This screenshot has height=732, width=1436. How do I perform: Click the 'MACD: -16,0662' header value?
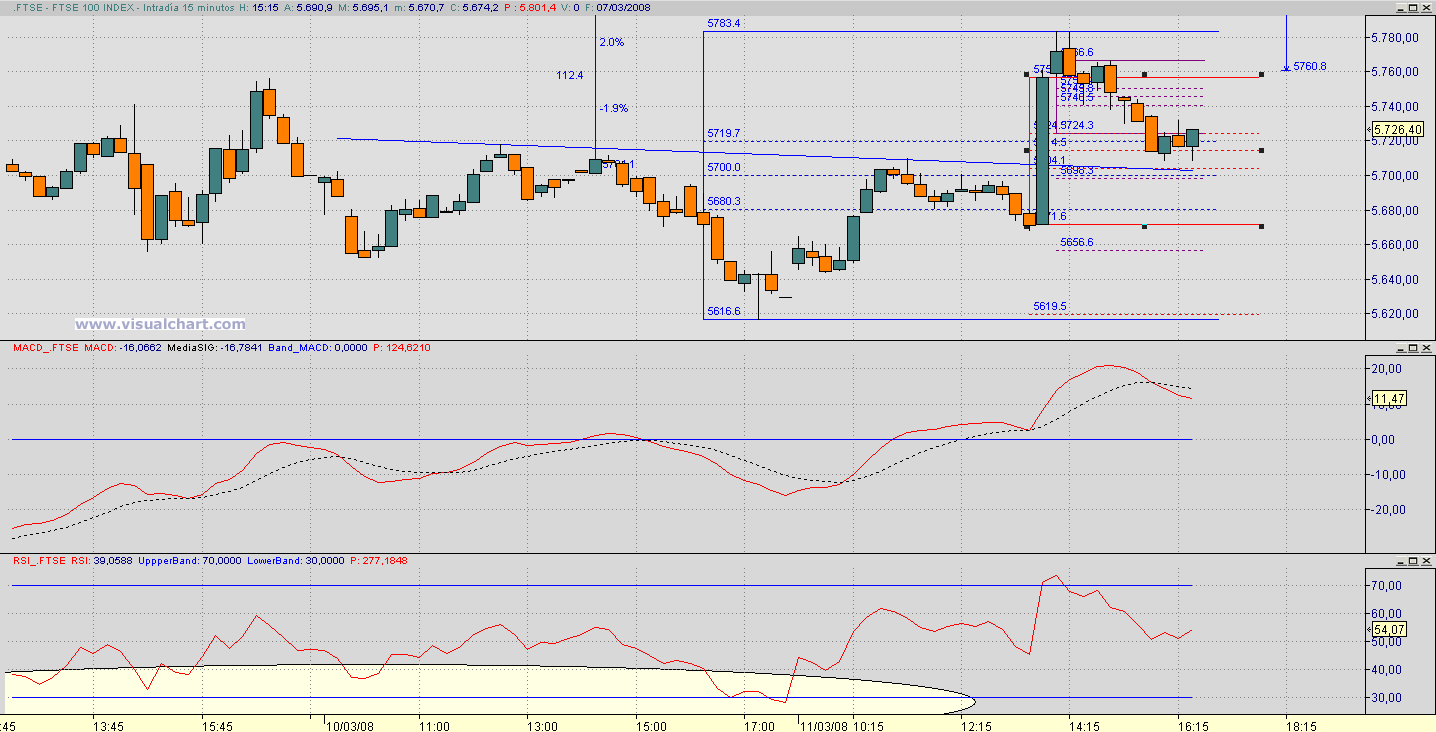[121, 348]
